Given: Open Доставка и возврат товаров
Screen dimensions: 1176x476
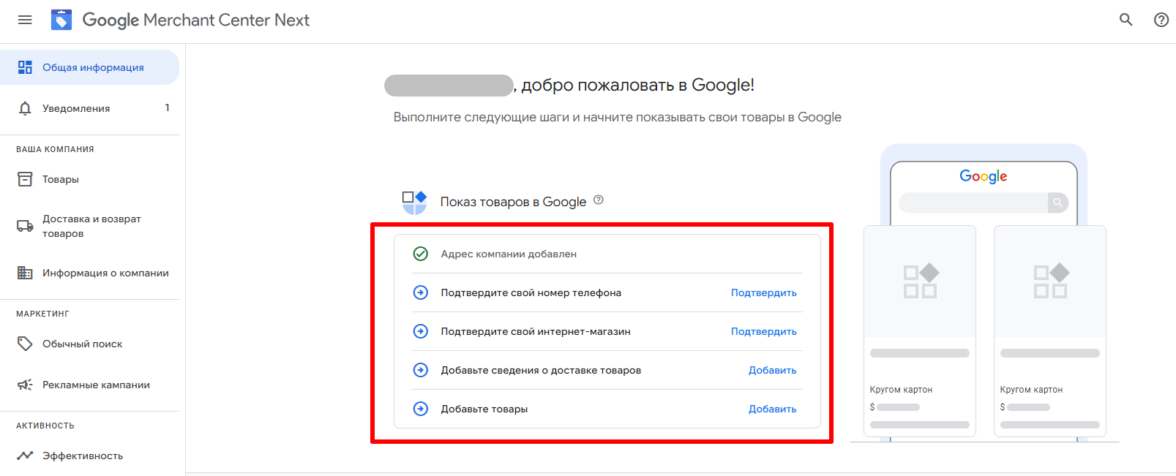Looking at the screenshot, I should (89, 226).
